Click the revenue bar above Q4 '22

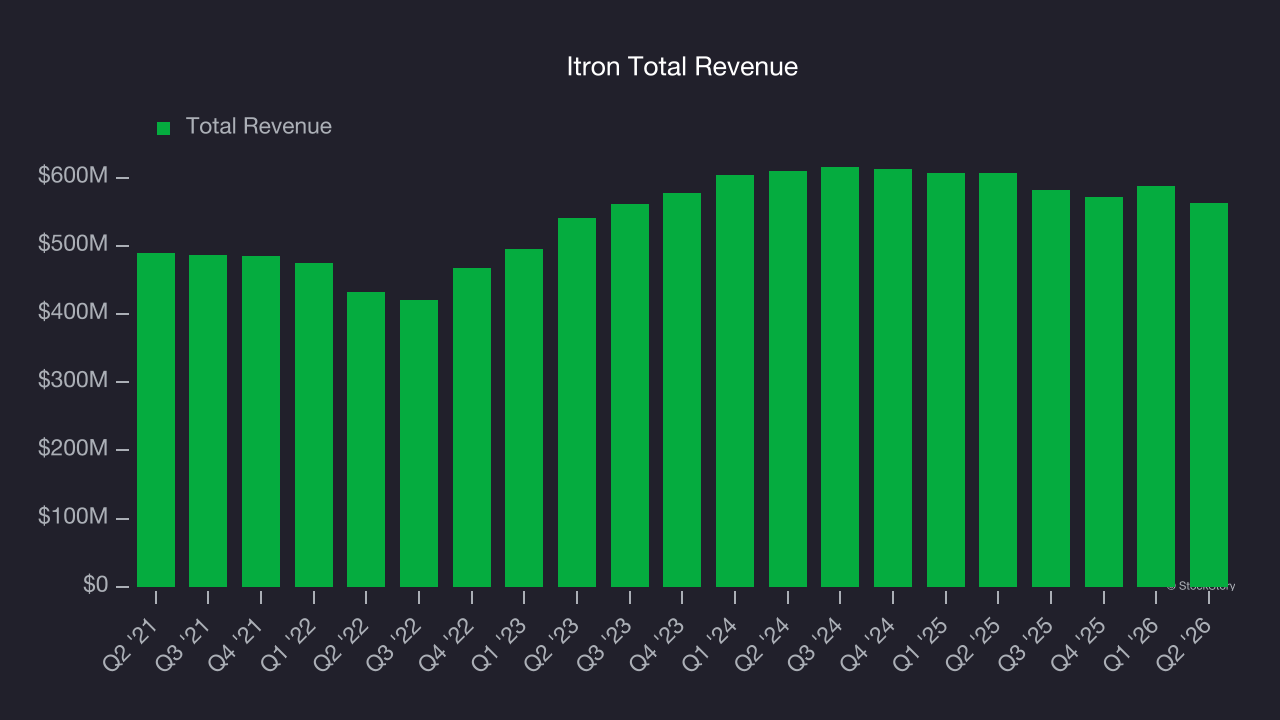[x=472, y=427]
